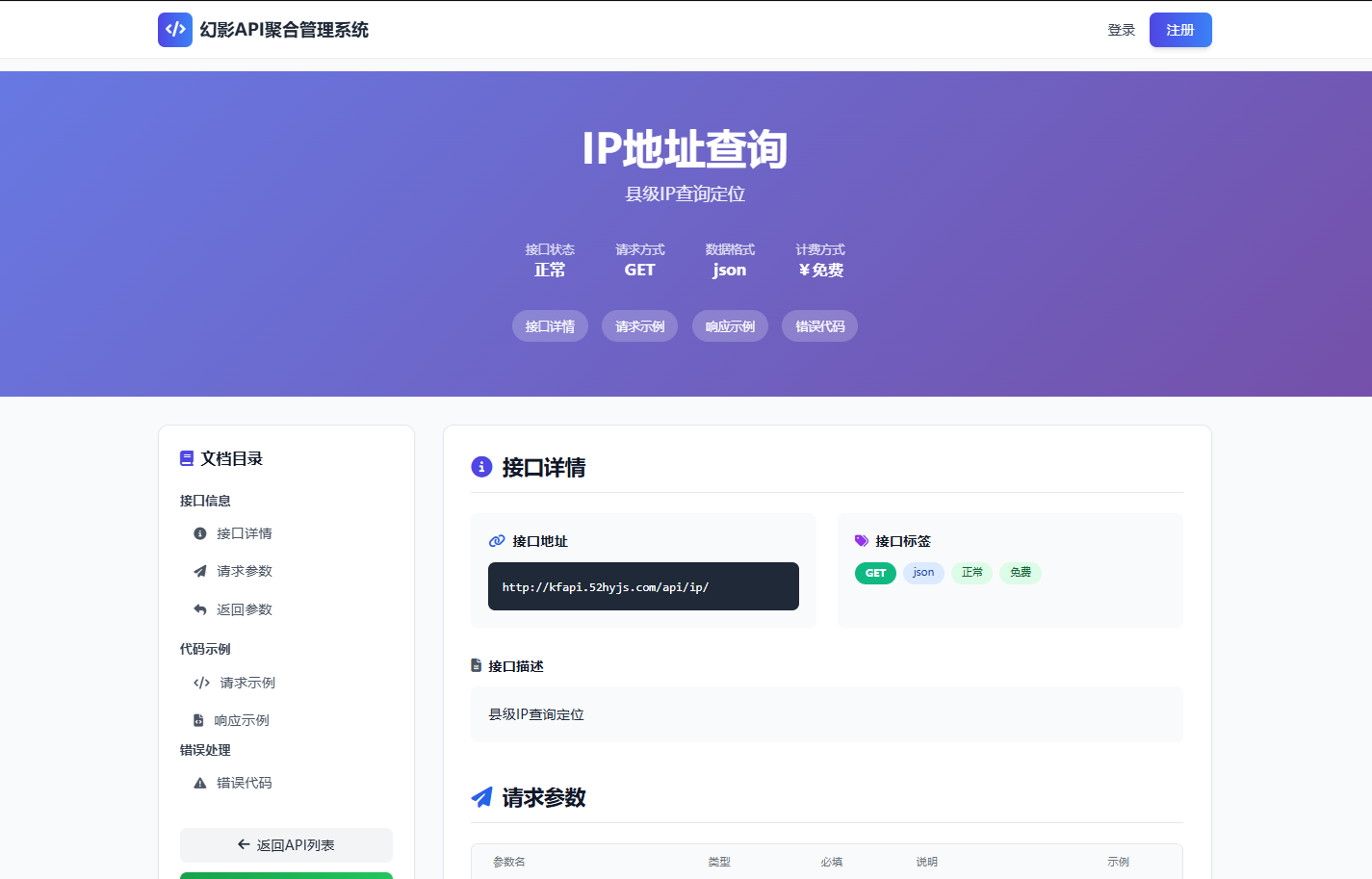Click the 幻影API logo icon in the header

(174, 30)
